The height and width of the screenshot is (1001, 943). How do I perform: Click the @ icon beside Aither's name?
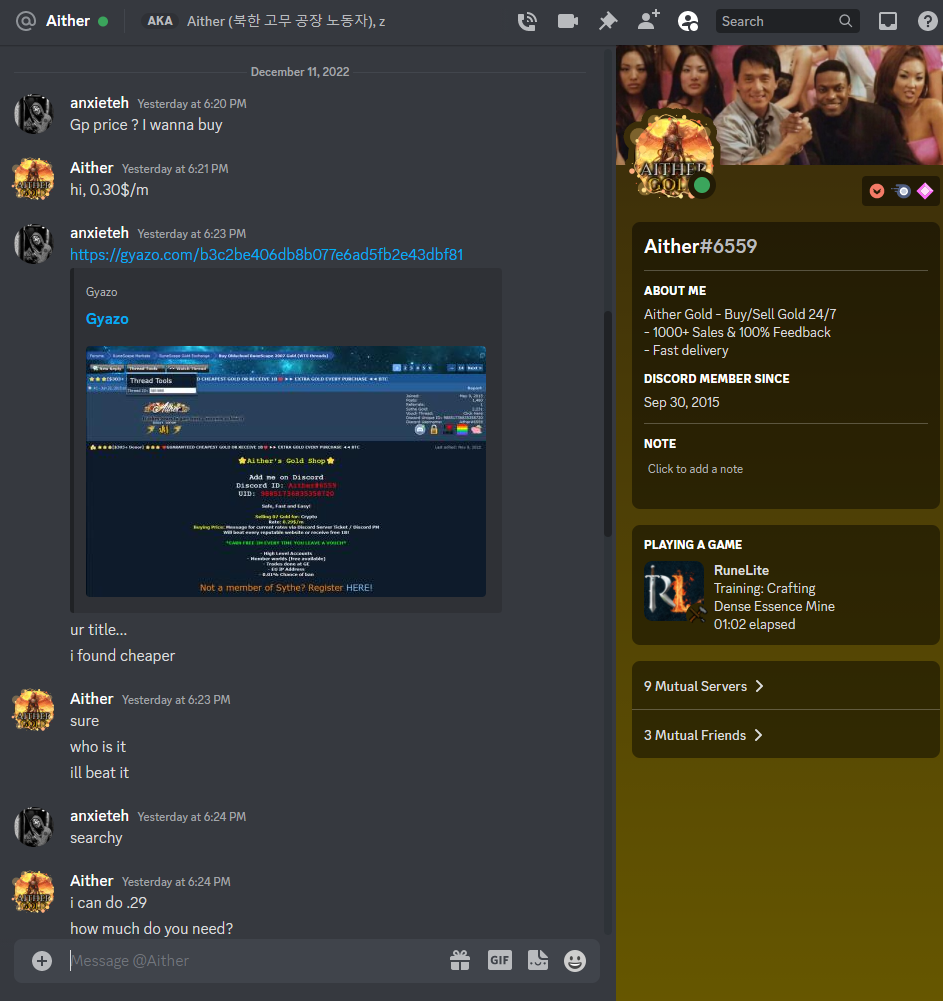26,22
